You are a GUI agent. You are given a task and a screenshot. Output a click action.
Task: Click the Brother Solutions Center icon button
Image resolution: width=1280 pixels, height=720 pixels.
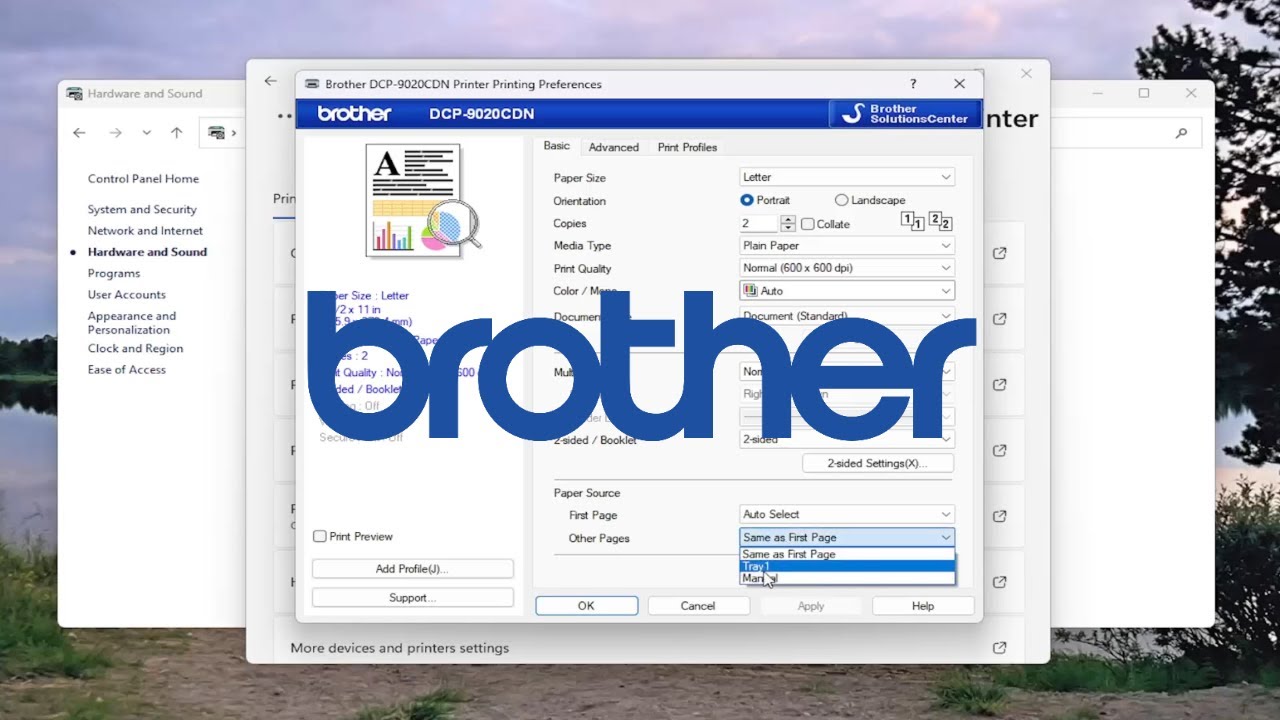905,114
